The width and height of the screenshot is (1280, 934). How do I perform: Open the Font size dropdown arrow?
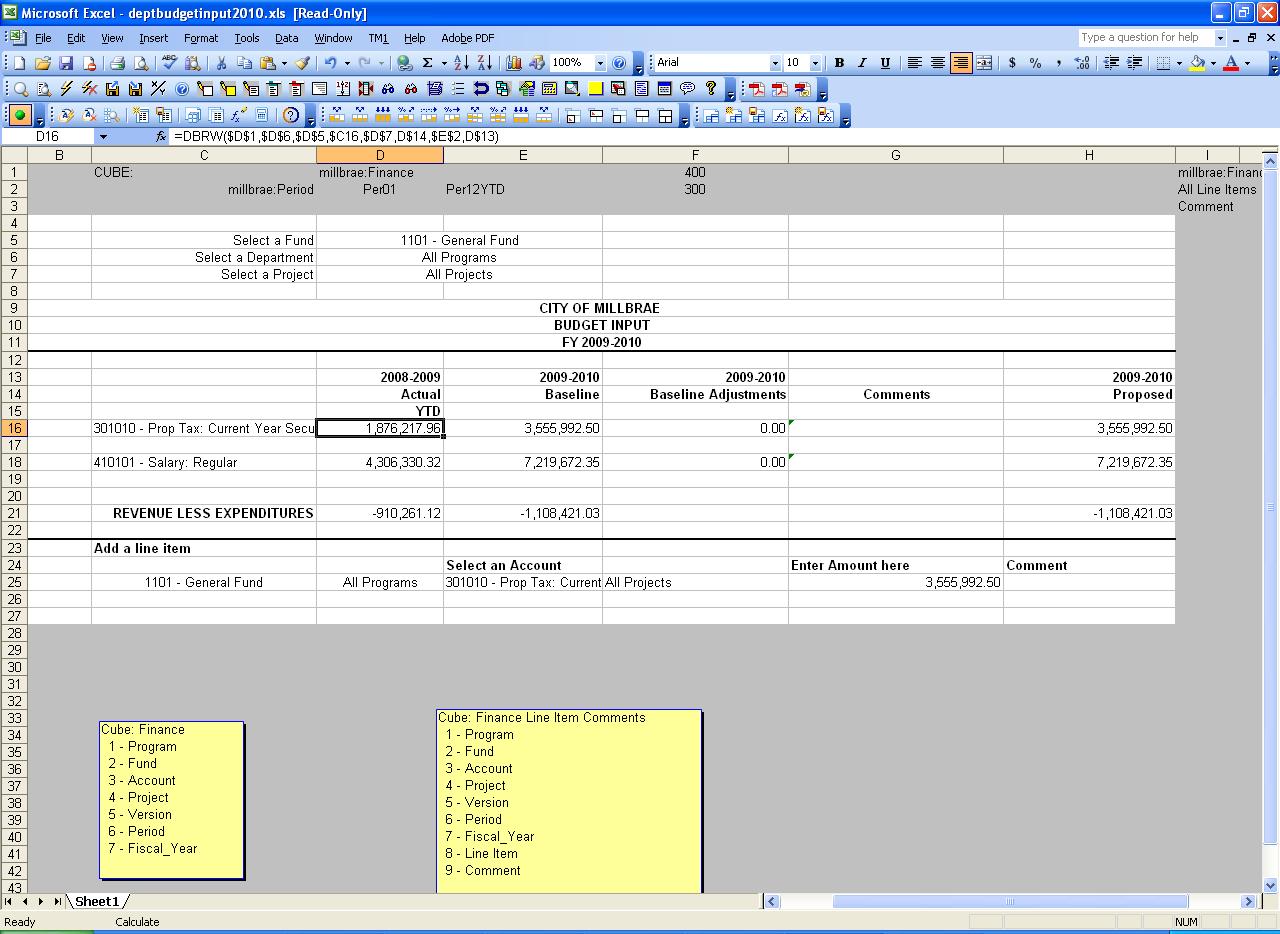[815, 63]
